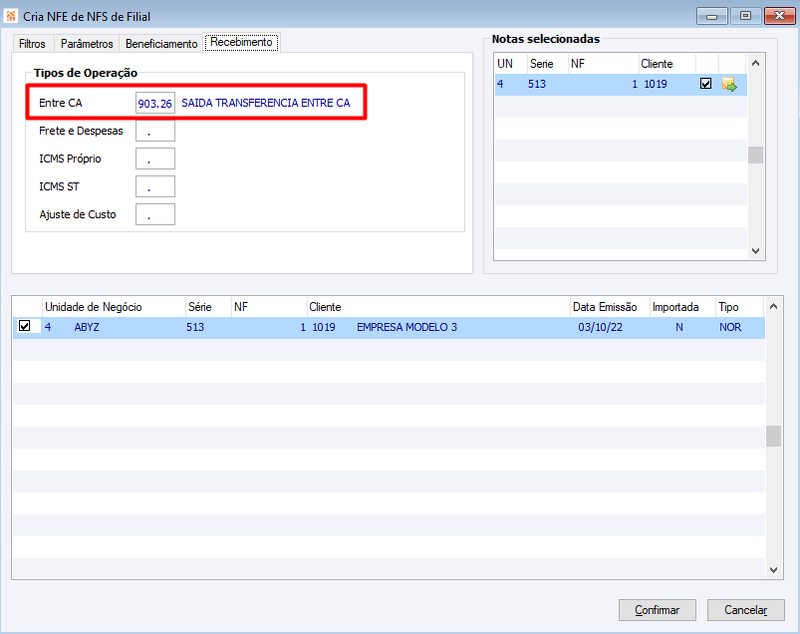Click scroll-up arrow of bottom invoice grid

click(x=773, y=307)
